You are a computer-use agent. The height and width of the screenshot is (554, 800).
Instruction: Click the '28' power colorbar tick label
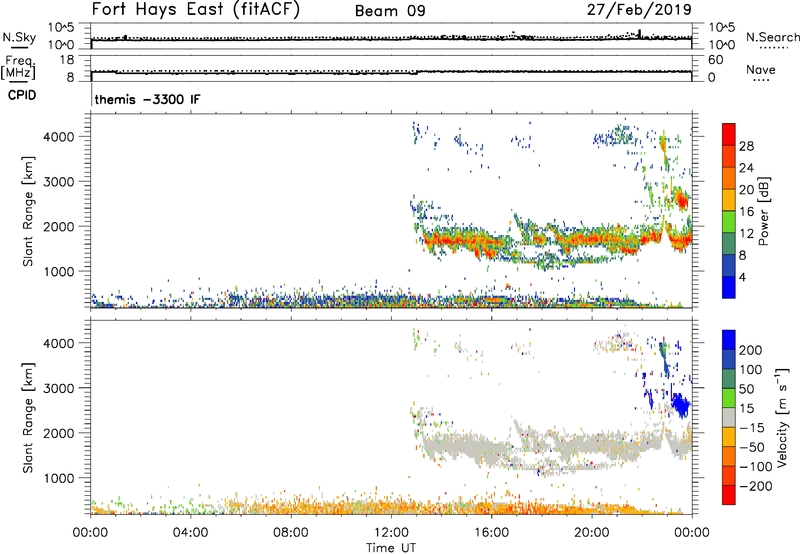746,146
